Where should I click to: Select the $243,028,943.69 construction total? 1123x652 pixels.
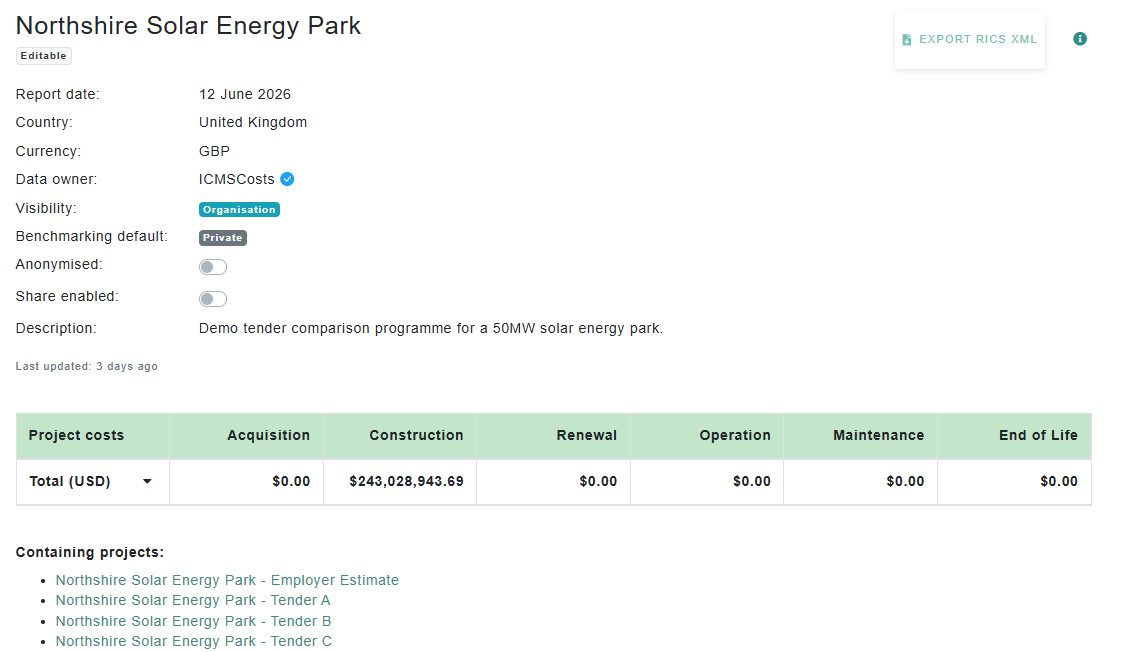(x=406, y=481)
